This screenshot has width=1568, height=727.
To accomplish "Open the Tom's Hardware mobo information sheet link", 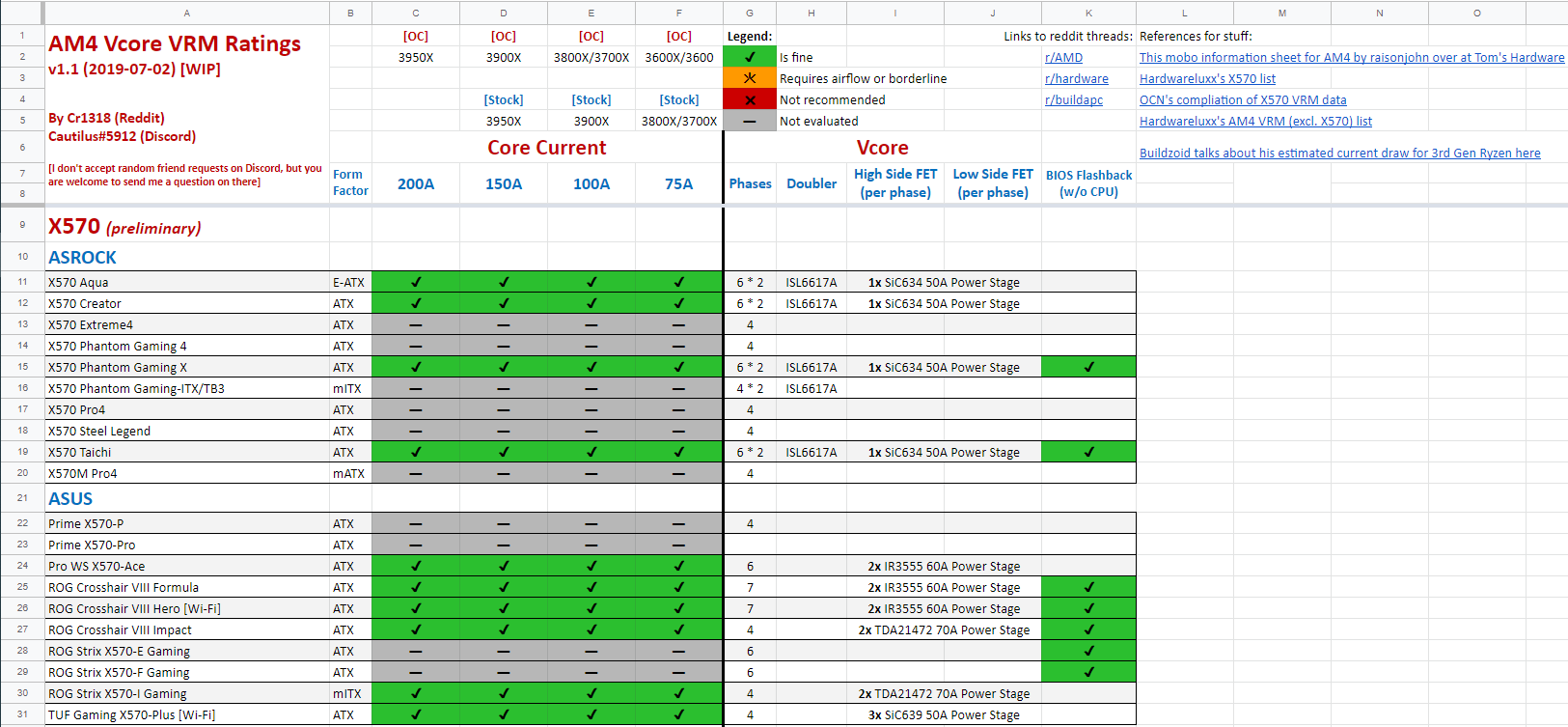I will pyautogui.click(x=1352, y=57).
